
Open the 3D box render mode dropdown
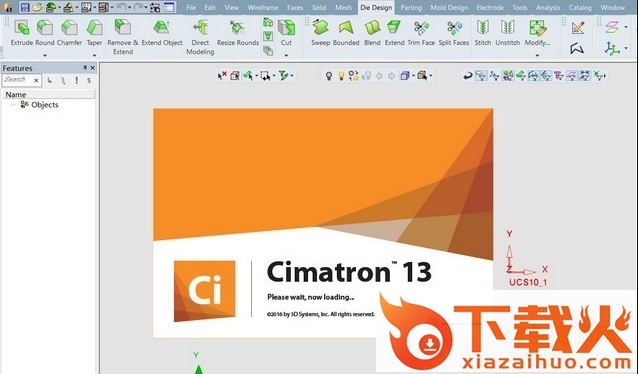pyautogui.click(x=413, y=76)
